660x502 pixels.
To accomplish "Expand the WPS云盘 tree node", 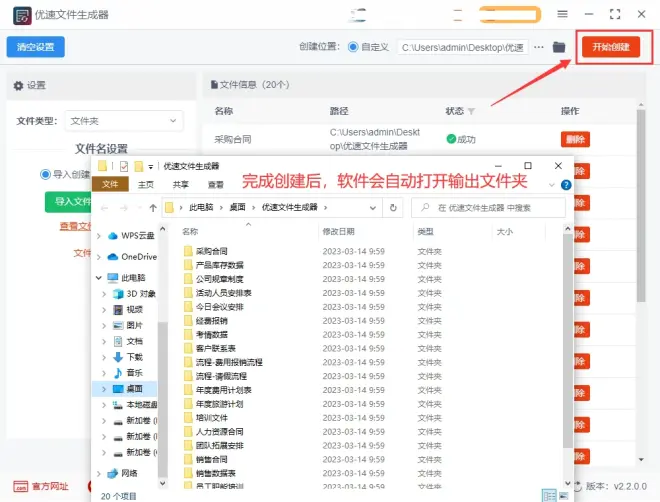I will [98, 236].
